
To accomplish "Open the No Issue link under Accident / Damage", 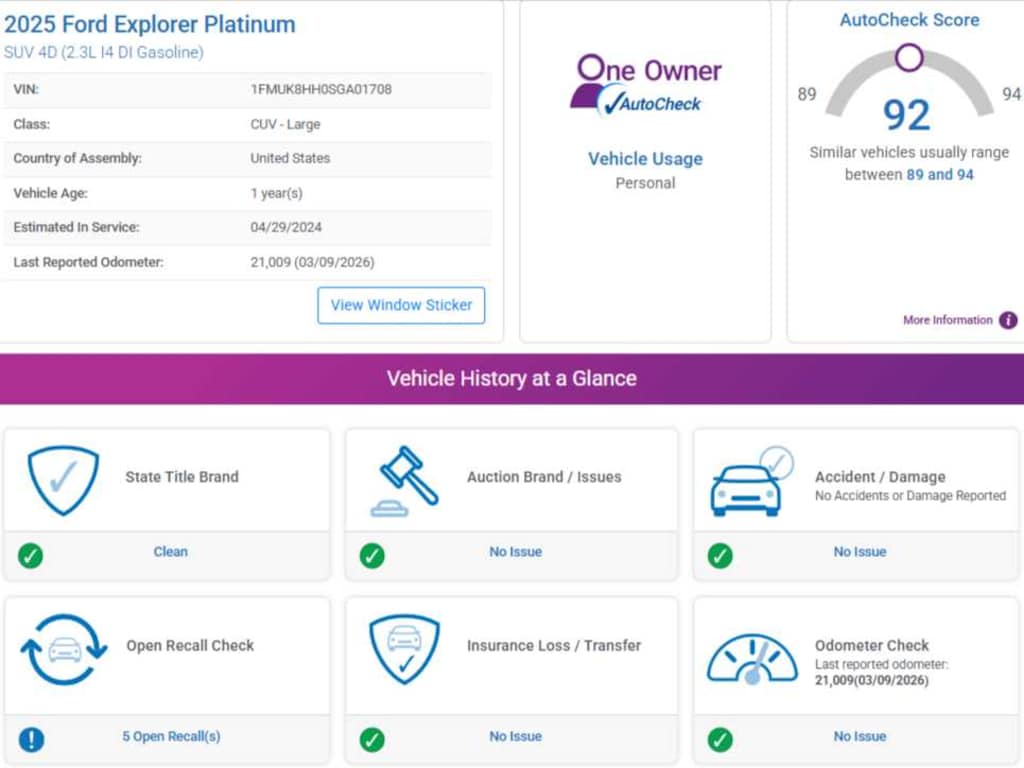I will pos(859,552).
